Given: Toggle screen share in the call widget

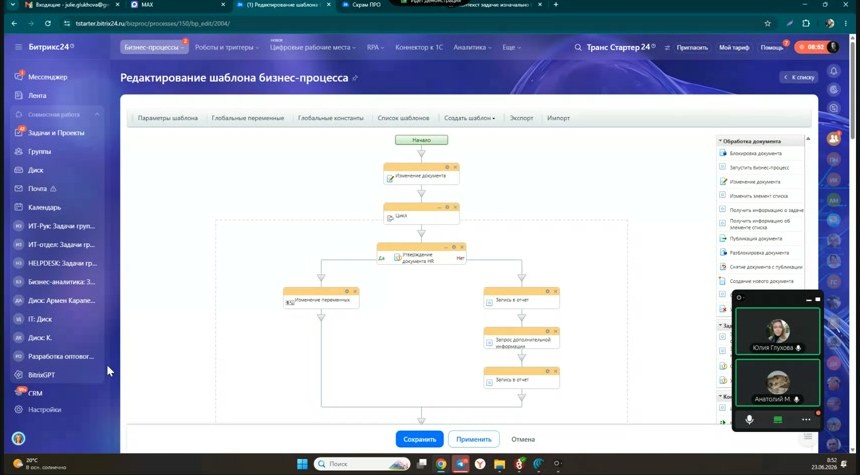Looking at the screenshot, I should [x=778, y=420].
